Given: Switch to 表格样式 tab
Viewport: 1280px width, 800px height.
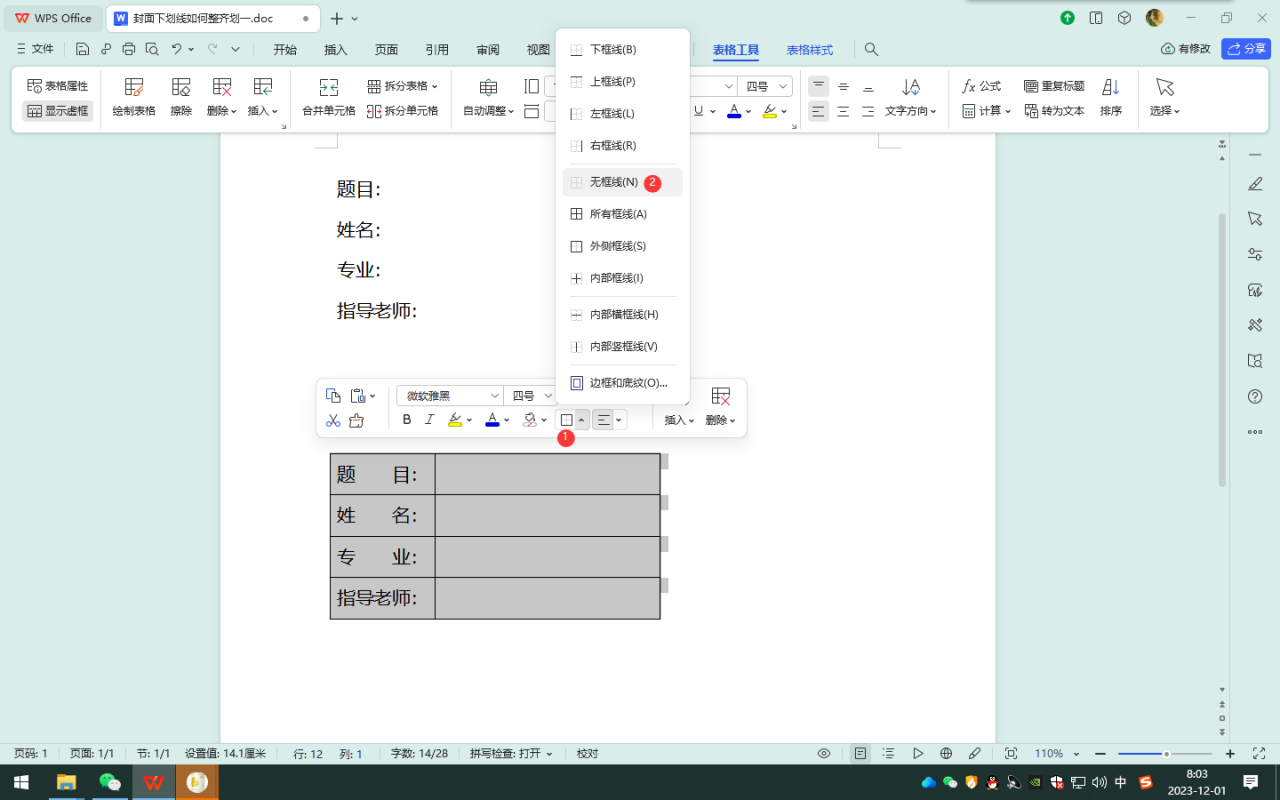Looking at the screenshot, I should pyautogui.click(x=809, y=49).
